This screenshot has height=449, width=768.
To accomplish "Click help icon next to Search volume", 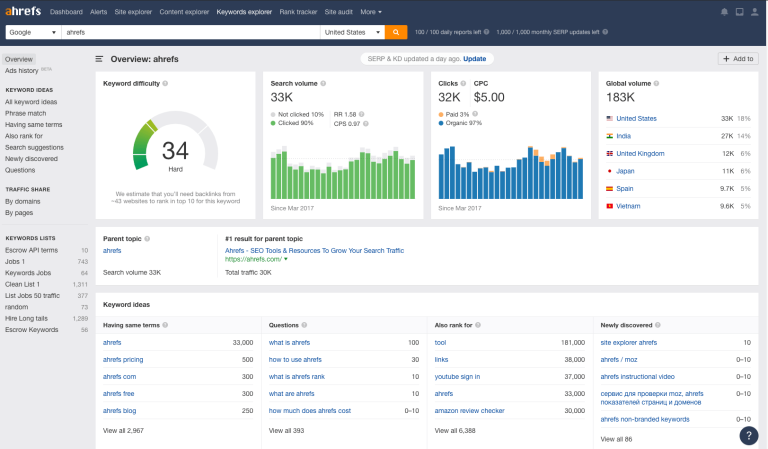I will tap(323, 83).
